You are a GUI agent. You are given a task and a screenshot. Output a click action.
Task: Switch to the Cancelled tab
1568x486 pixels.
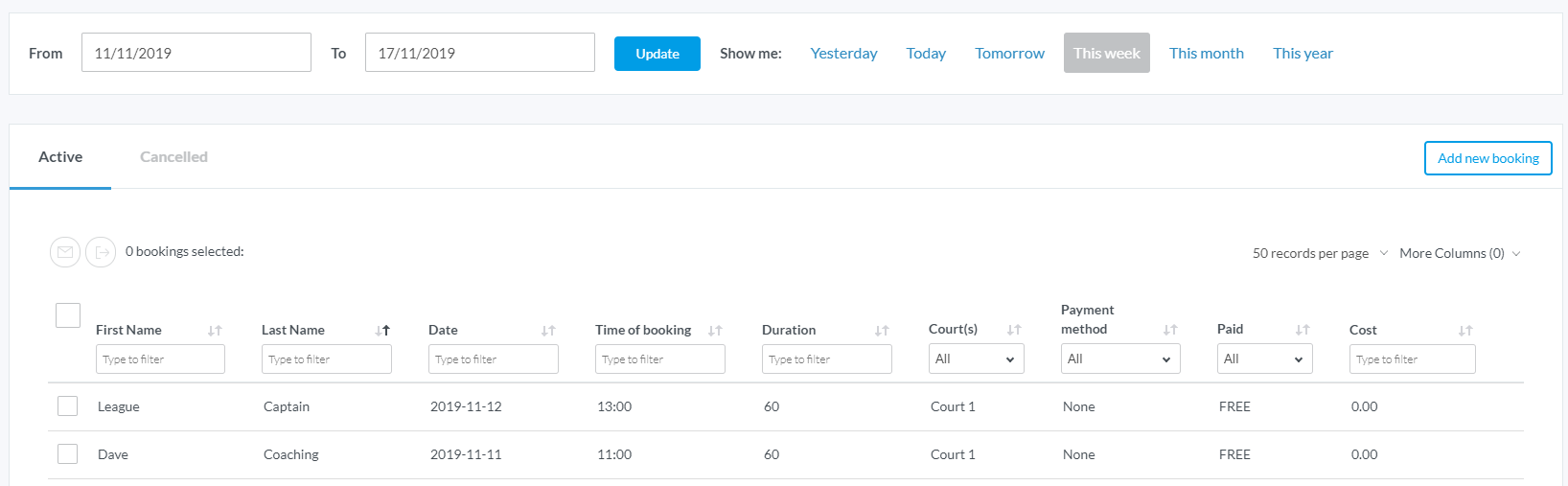coord(173,157)
